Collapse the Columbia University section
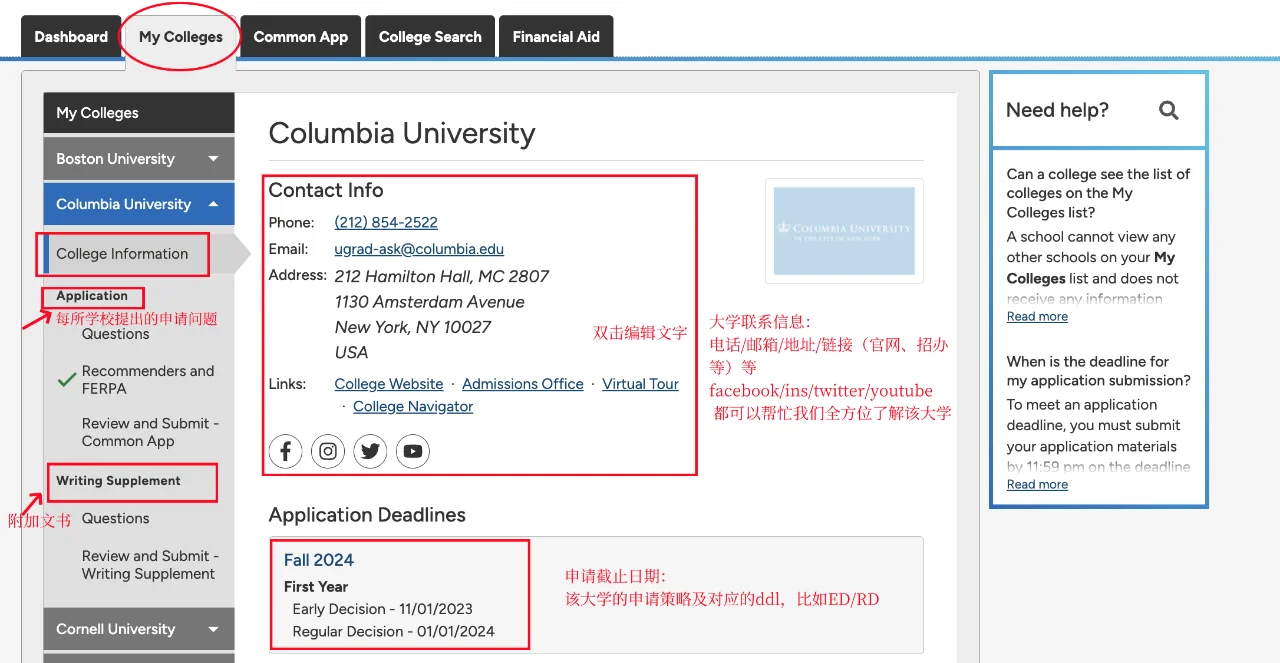 click(138, 204)
